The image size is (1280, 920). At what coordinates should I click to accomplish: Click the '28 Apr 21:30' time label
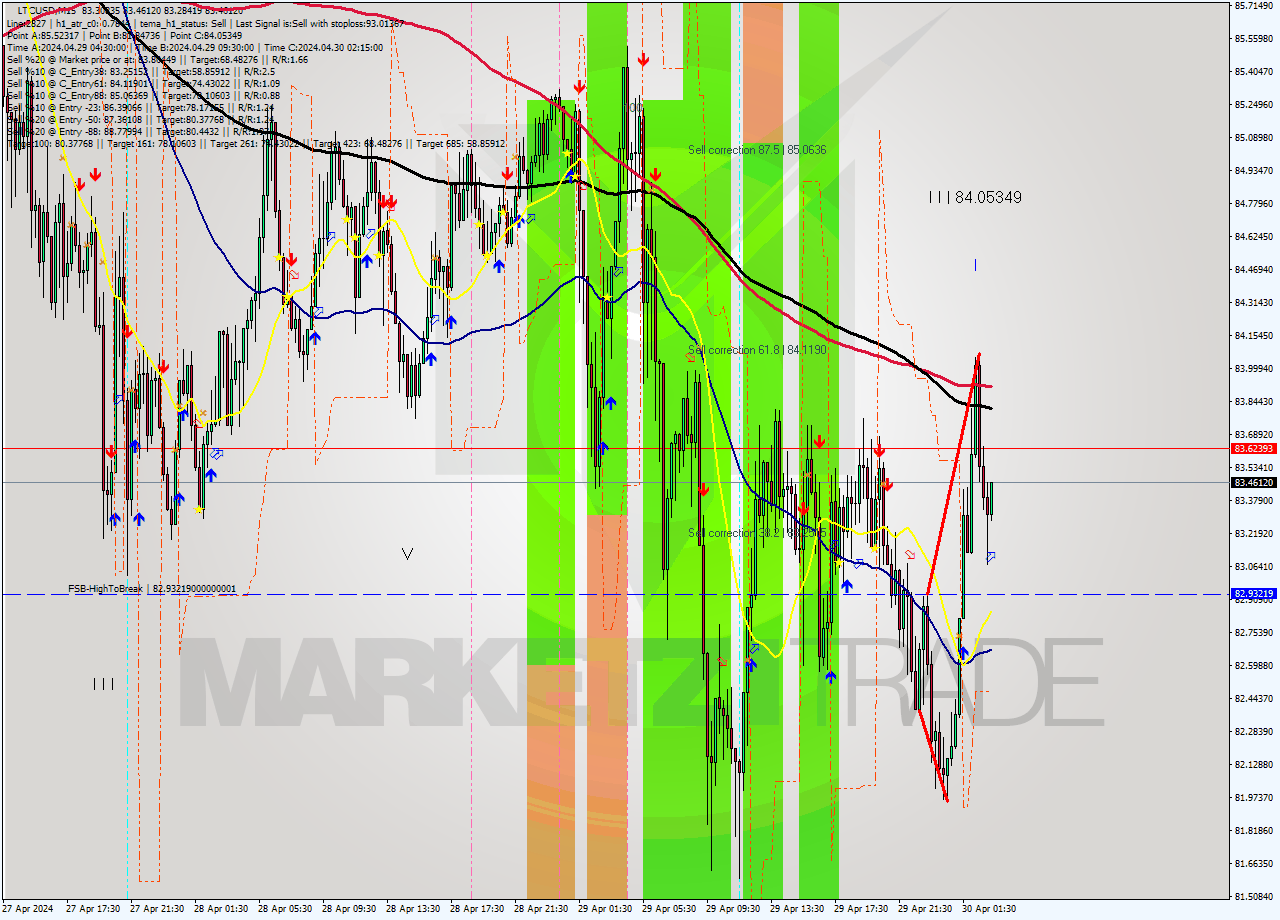click(x=541, y=909)
